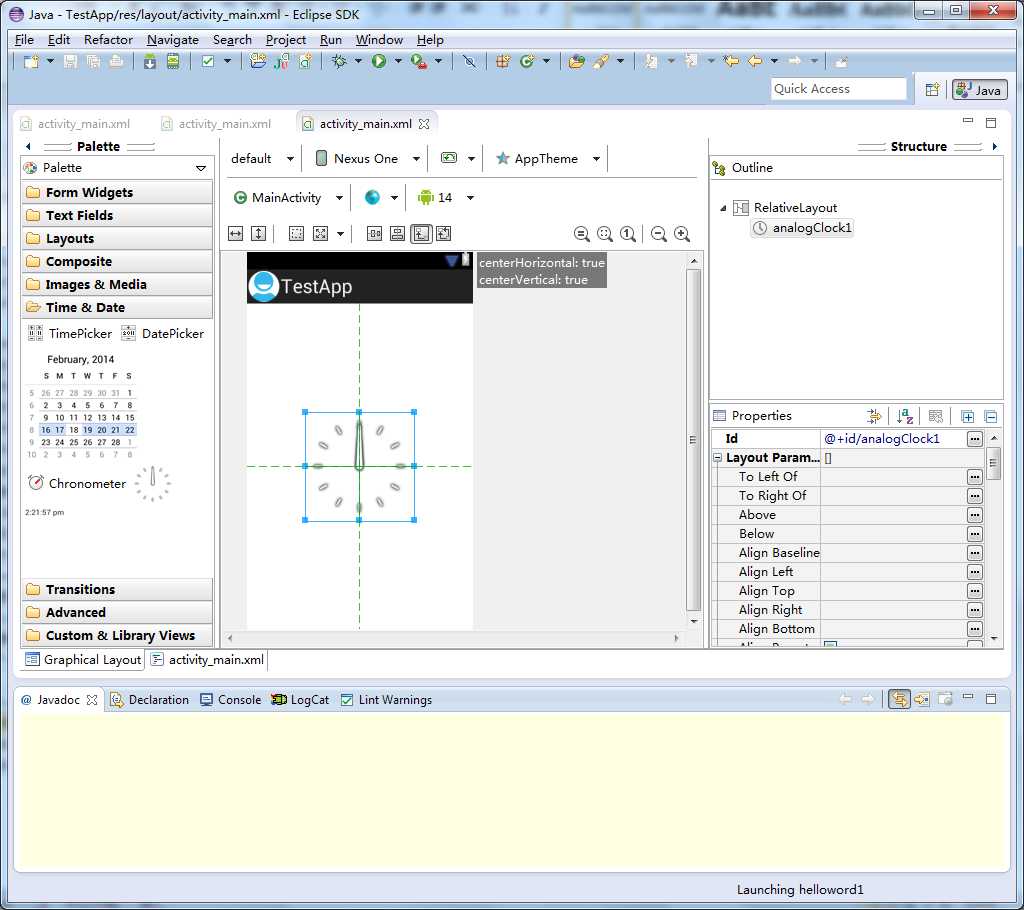Select the TimePicker widget
Screen dimensions: 1024x910
(x=70, y=334)
